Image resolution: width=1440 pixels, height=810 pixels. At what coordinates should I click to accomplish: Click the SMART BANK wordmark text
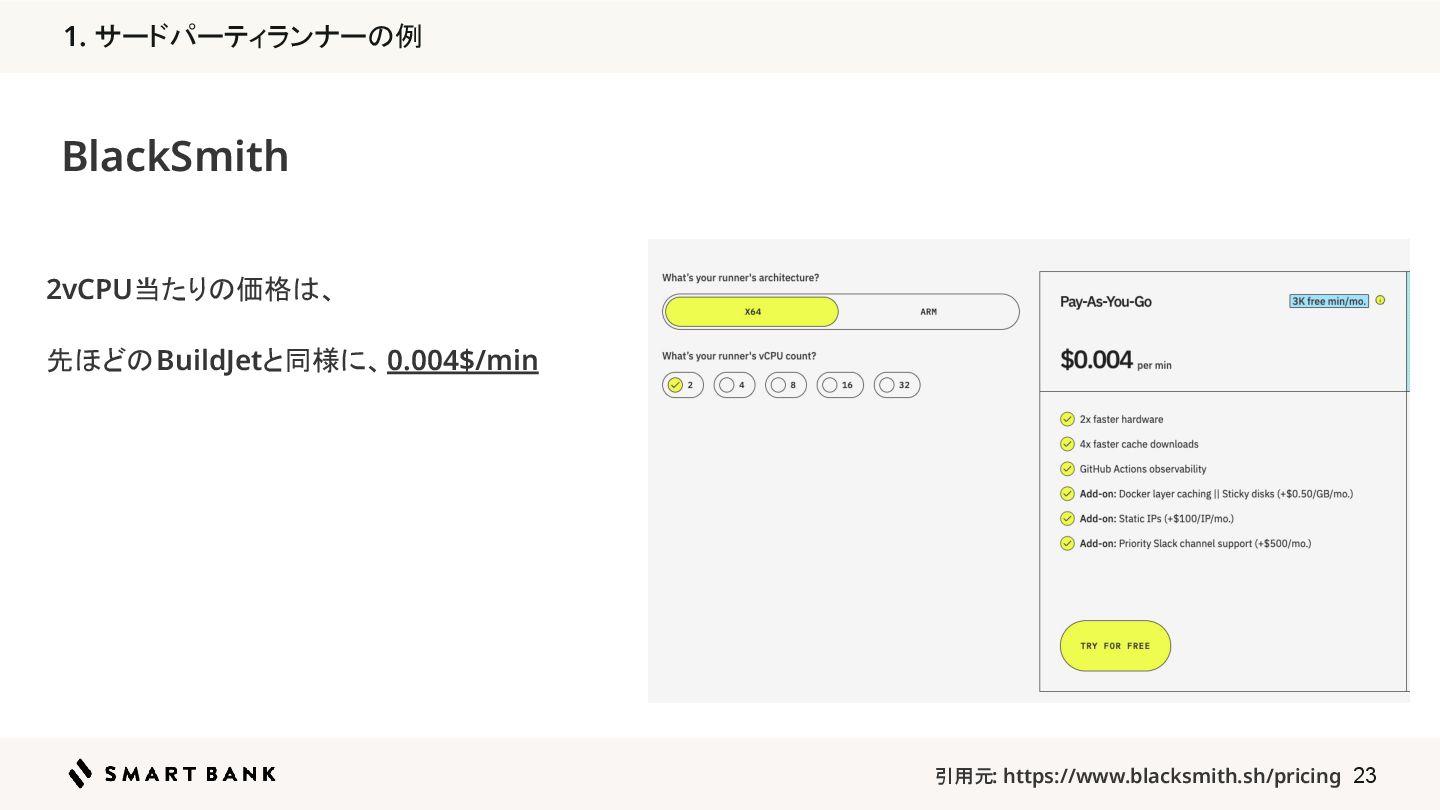point(190,774)
